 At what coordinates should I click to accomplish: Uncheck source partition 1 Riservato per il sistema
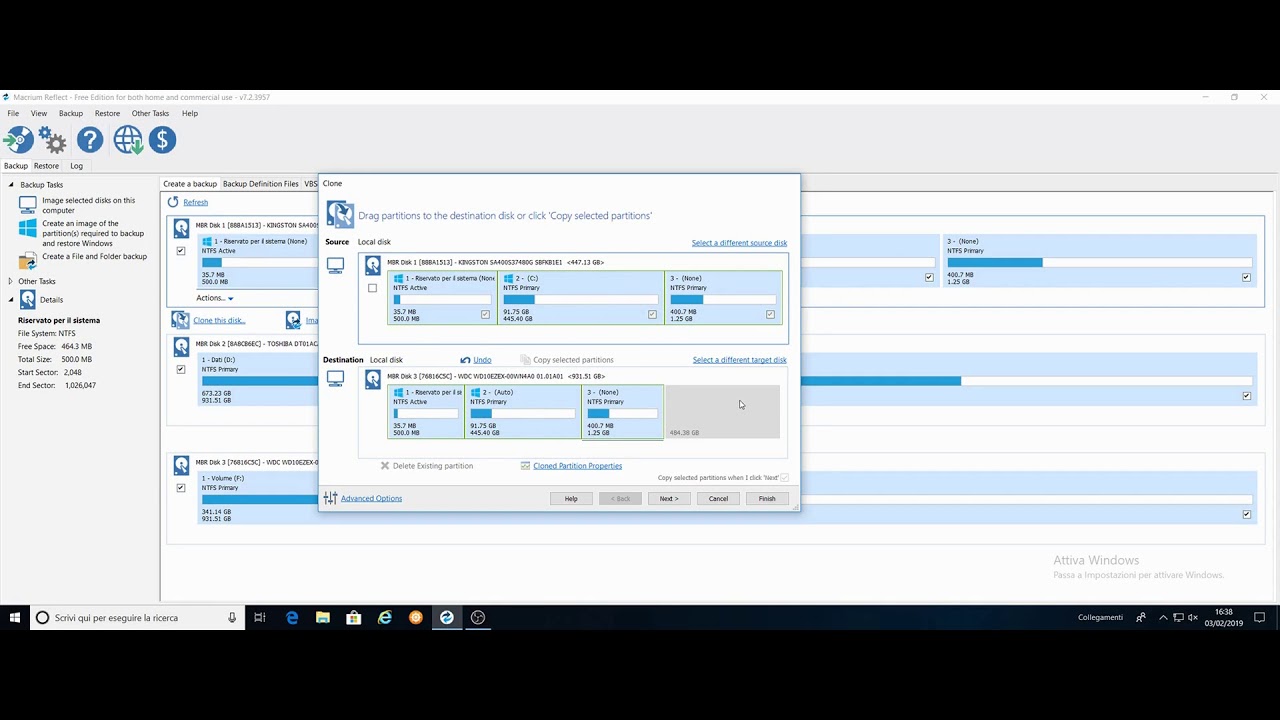click(x=485, y=314)
